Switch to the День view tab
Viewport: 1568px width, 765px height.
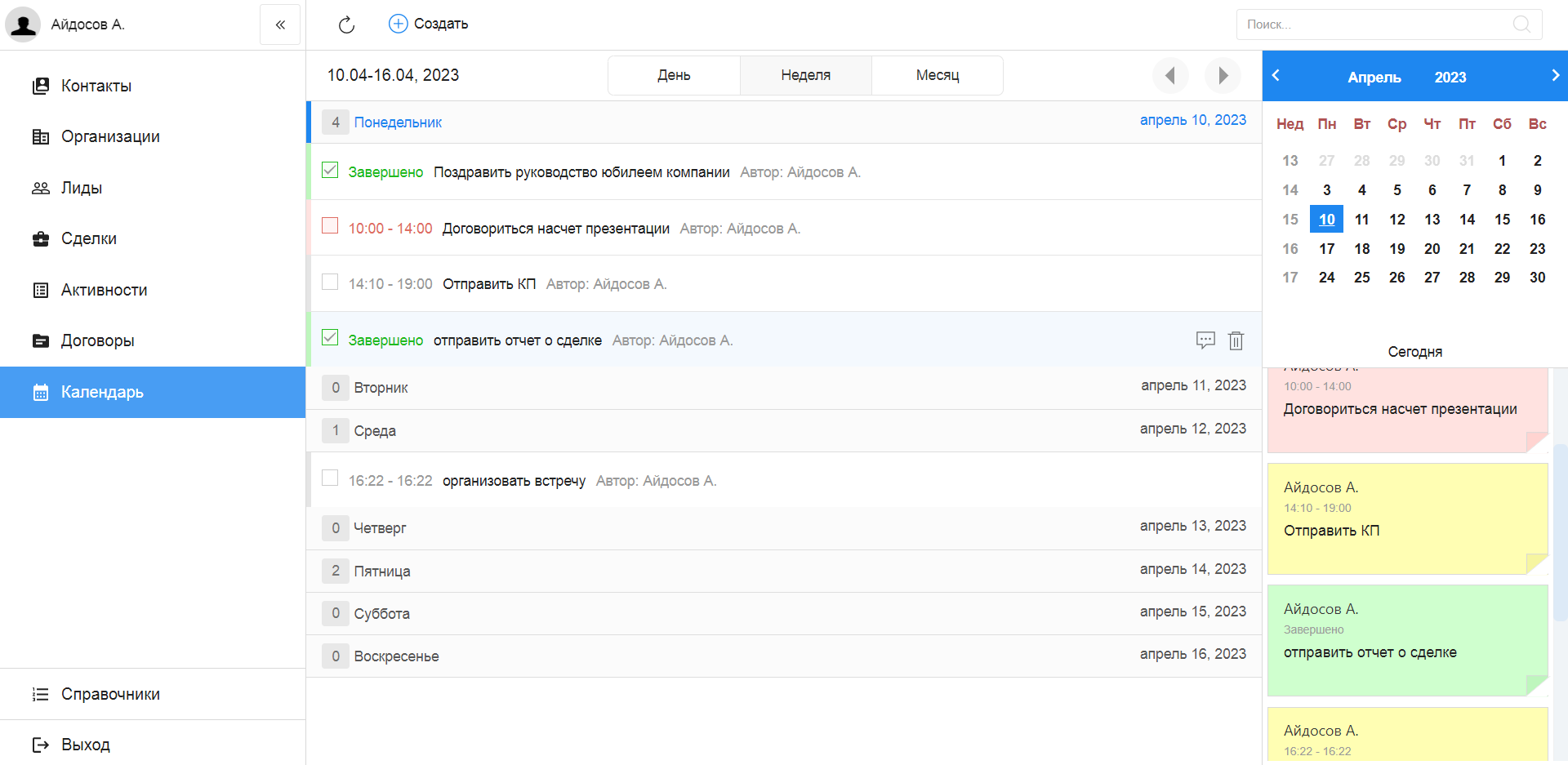[674, 75]
